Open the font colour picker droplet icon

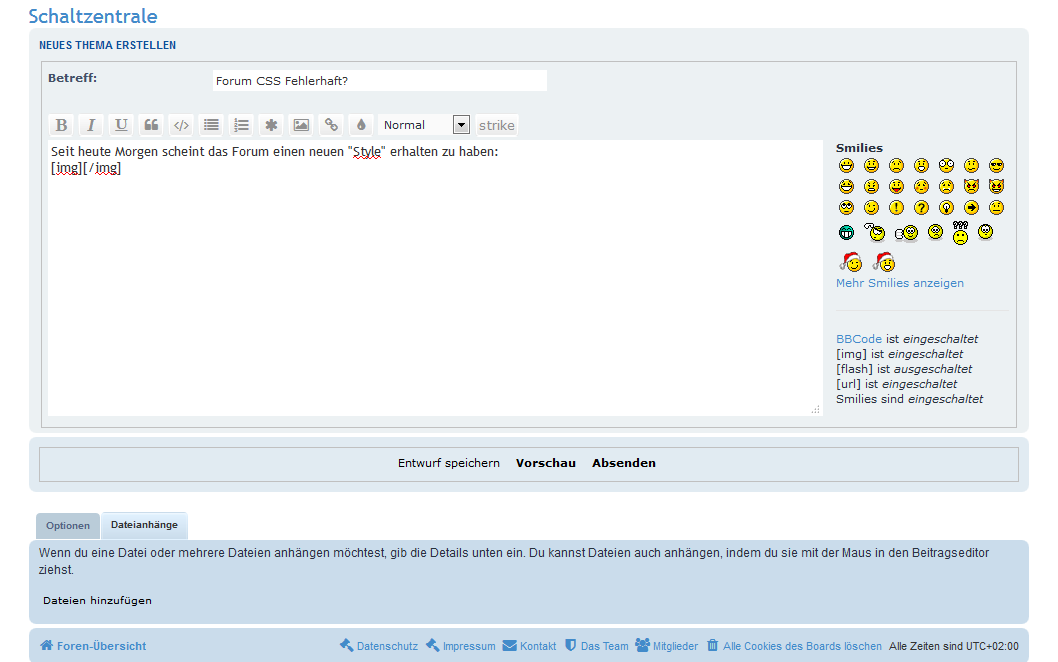[361, 125]
